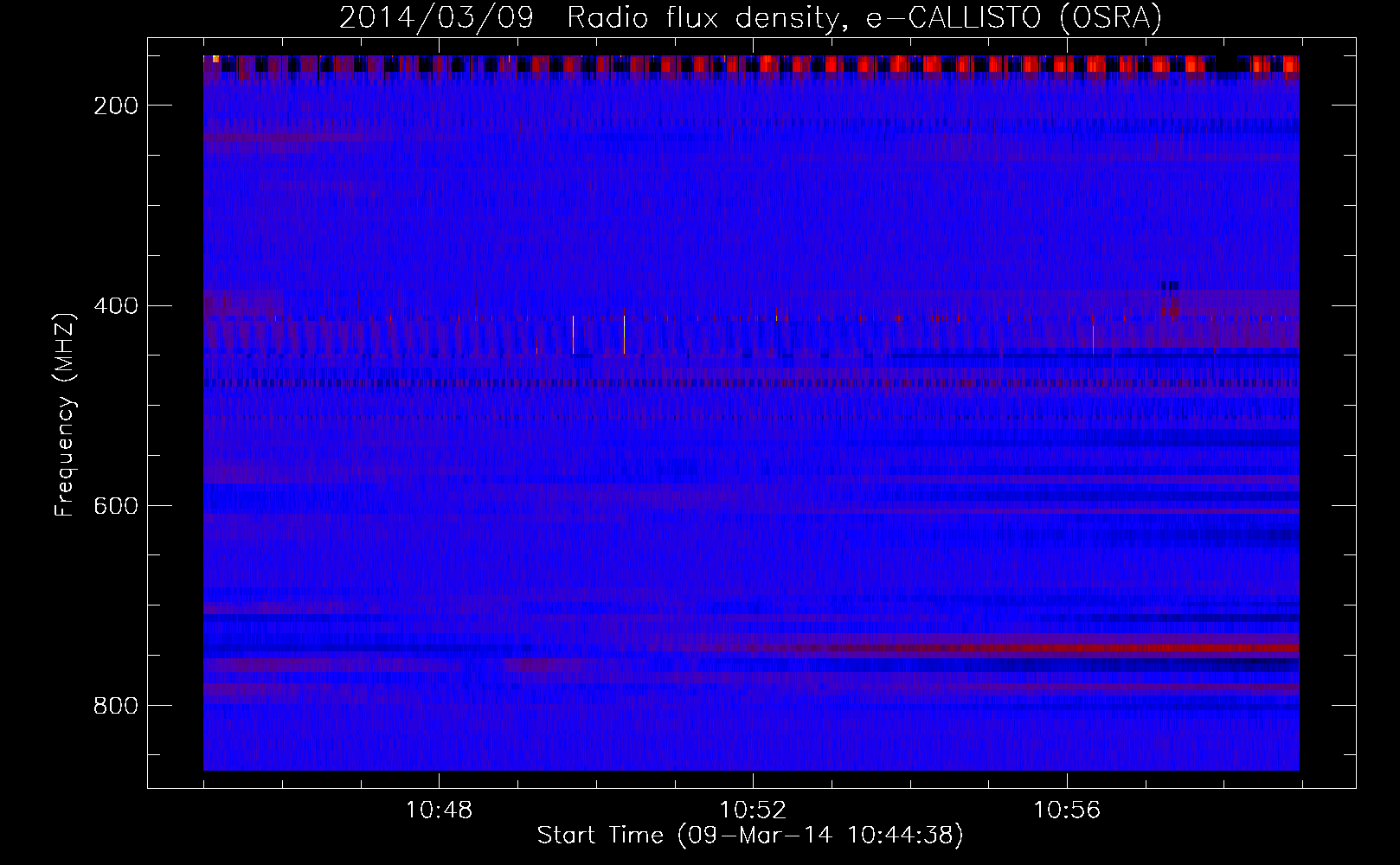Click the small dark spot above 400 MHz near 10:57
1400x865 pixels.
point(1170,285)
